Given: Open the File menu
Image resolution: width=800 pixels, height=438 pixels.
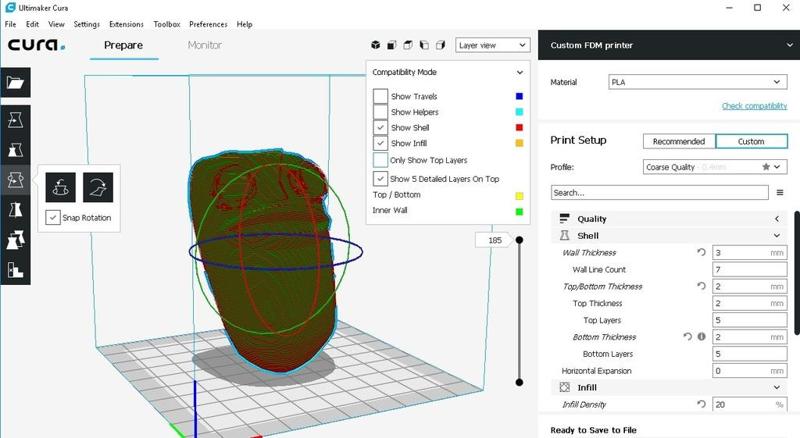Looking at the screenshot, I should coord(10,24).
